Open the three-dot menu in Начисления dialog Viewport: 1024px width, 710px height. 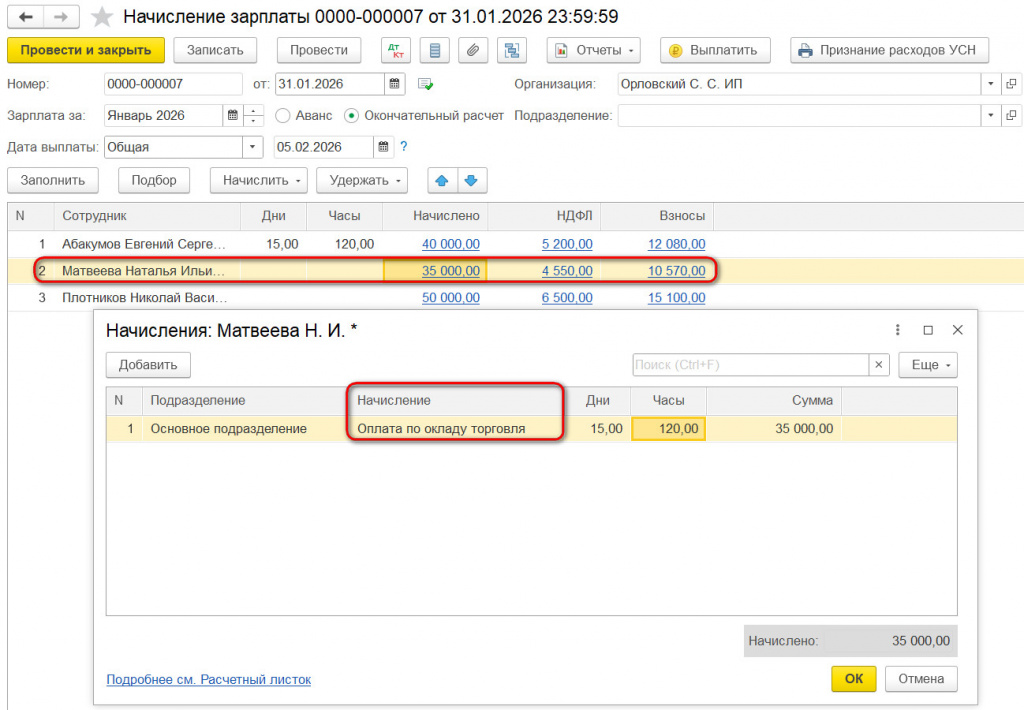click(x=898, y=330)
